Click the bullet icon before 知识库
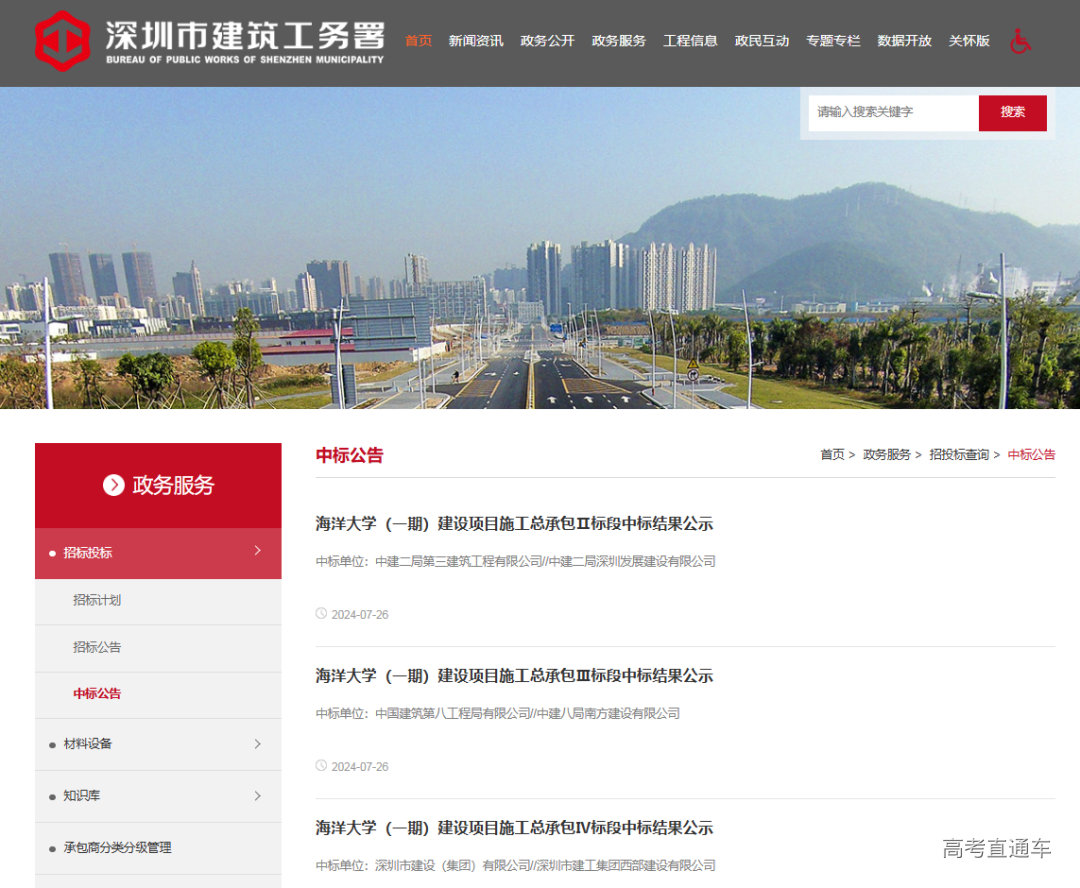This screenshot has height=888, width=1080. pyautogui.click(x=52, y=796)
